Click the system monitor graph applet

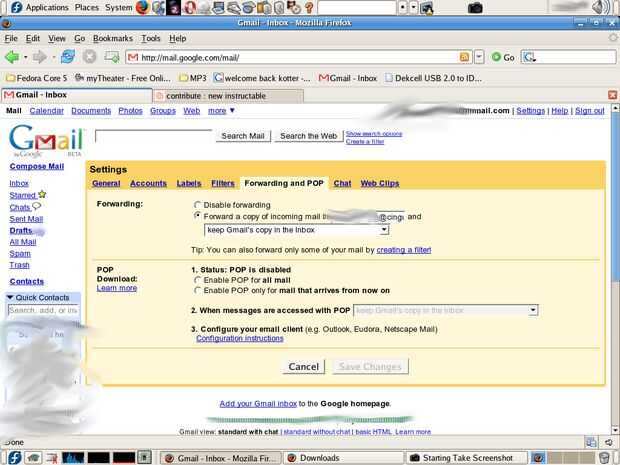[x=73, y=458]
